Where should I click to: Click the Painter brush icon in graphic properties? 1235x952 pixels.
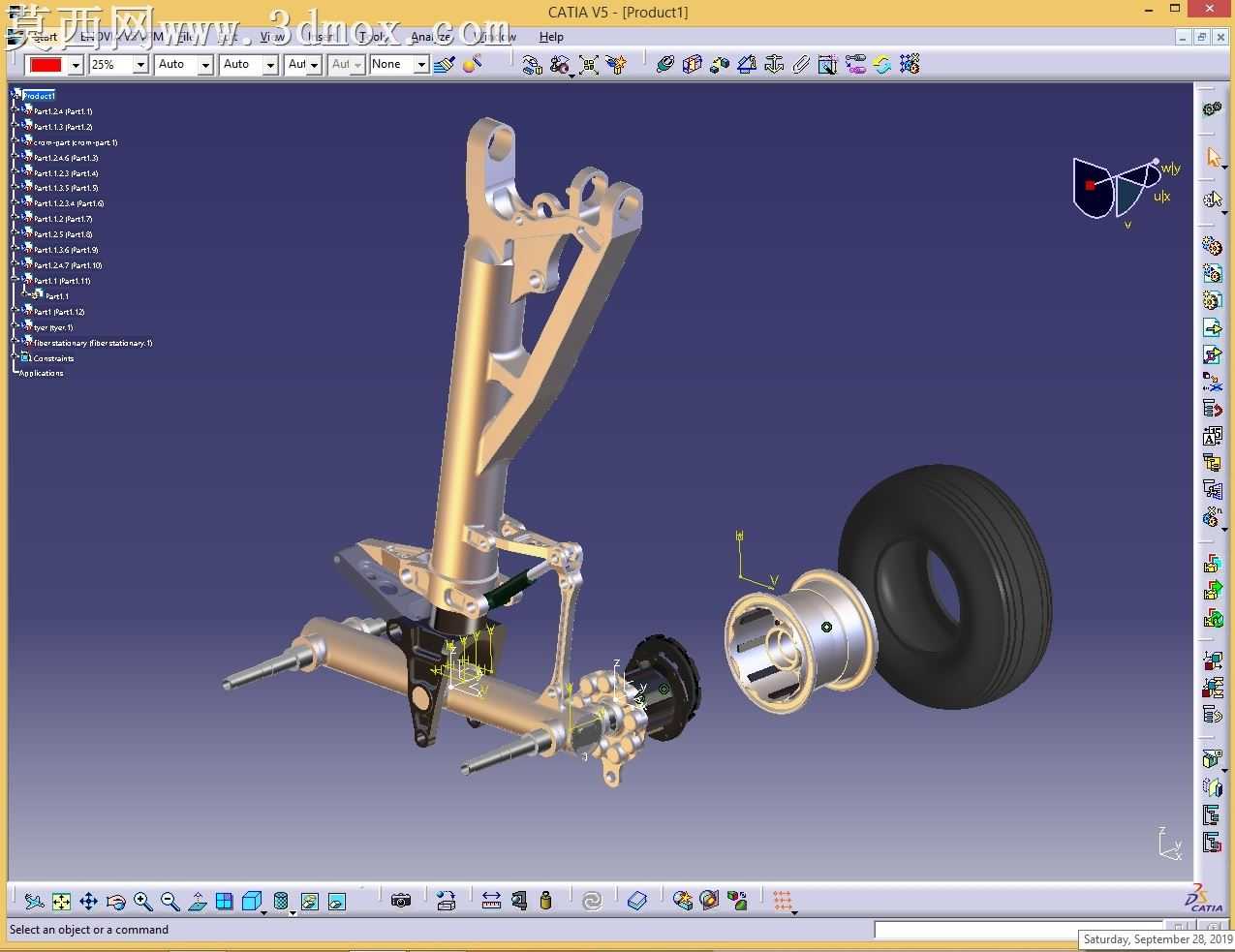click(x=445, y=65)
